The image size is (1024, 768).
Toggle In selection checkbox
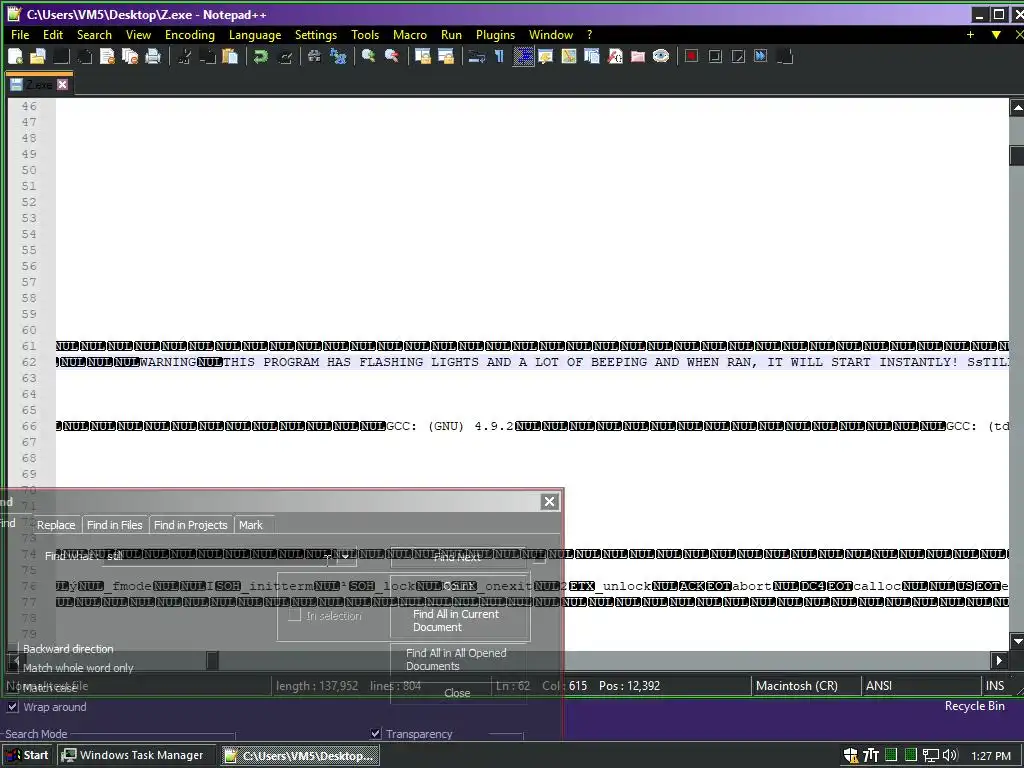click(295, 615)
